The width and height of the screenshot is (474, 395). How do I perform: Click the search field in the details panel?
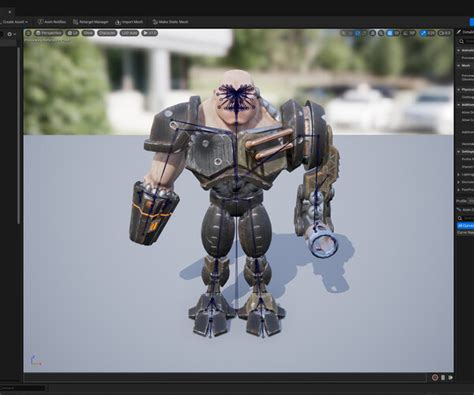[x=468, y=41]
